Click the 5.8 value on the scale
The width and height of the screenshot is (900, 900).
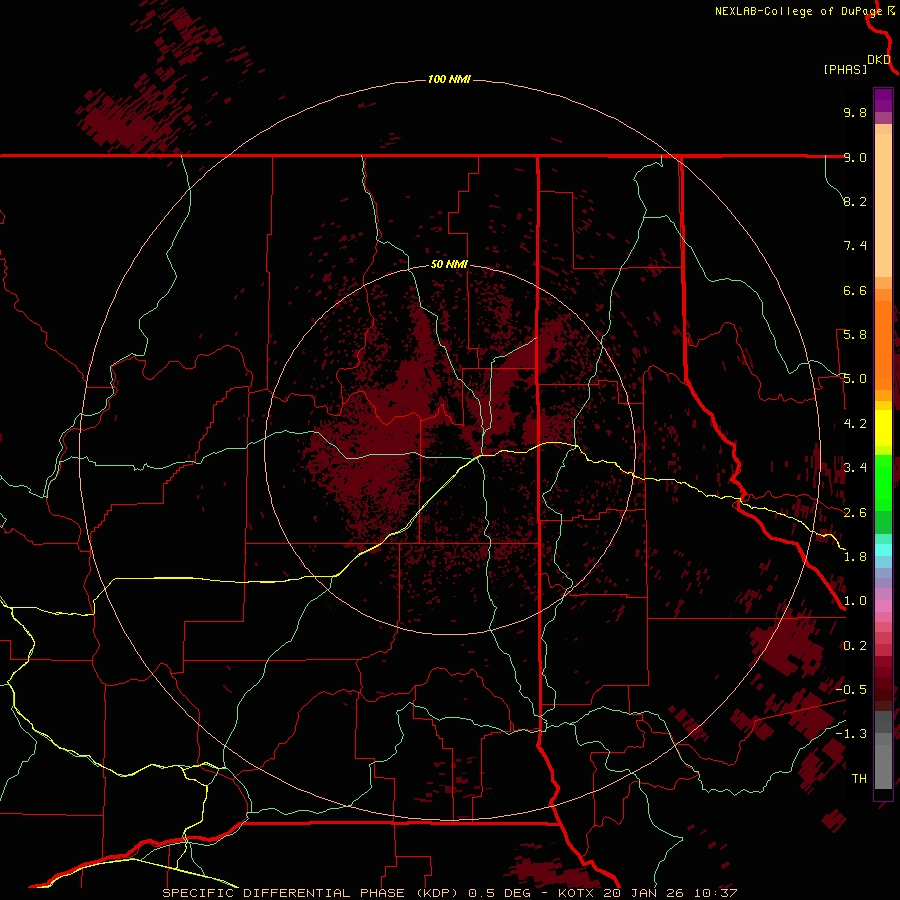[x=855, y=335]
